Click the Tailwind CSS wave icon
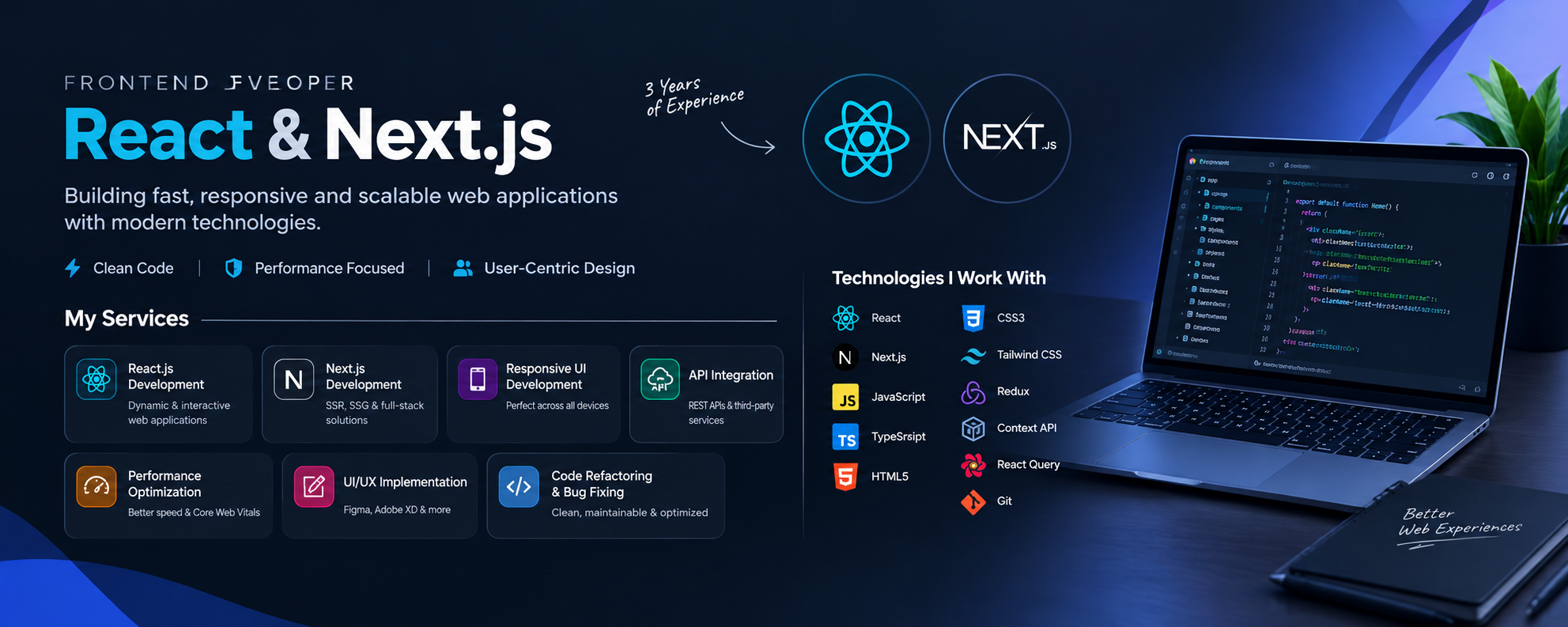 [x=973, y=355]
